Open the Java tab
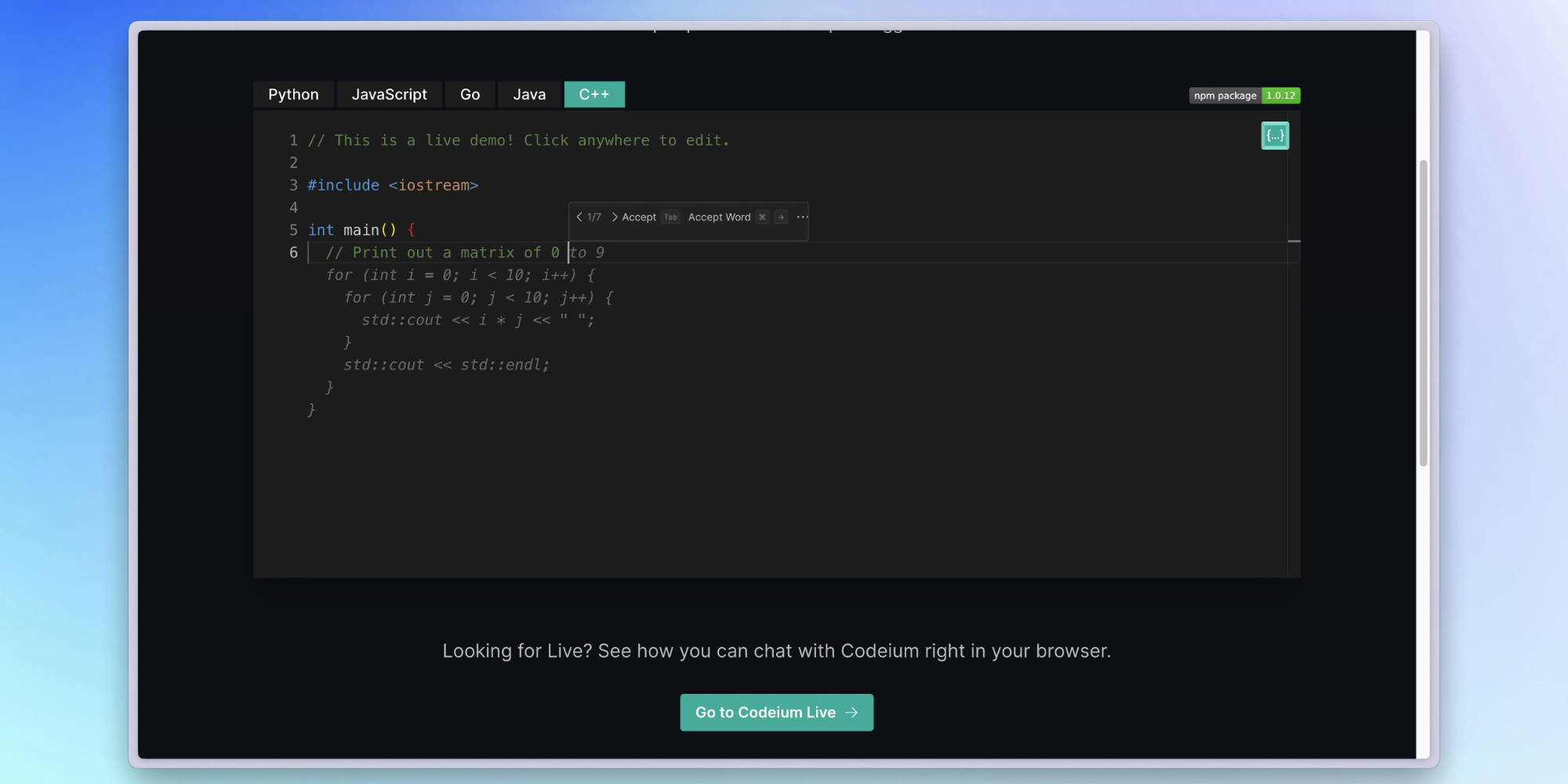This screenshot has height=784, width=1568. point(529,95)
